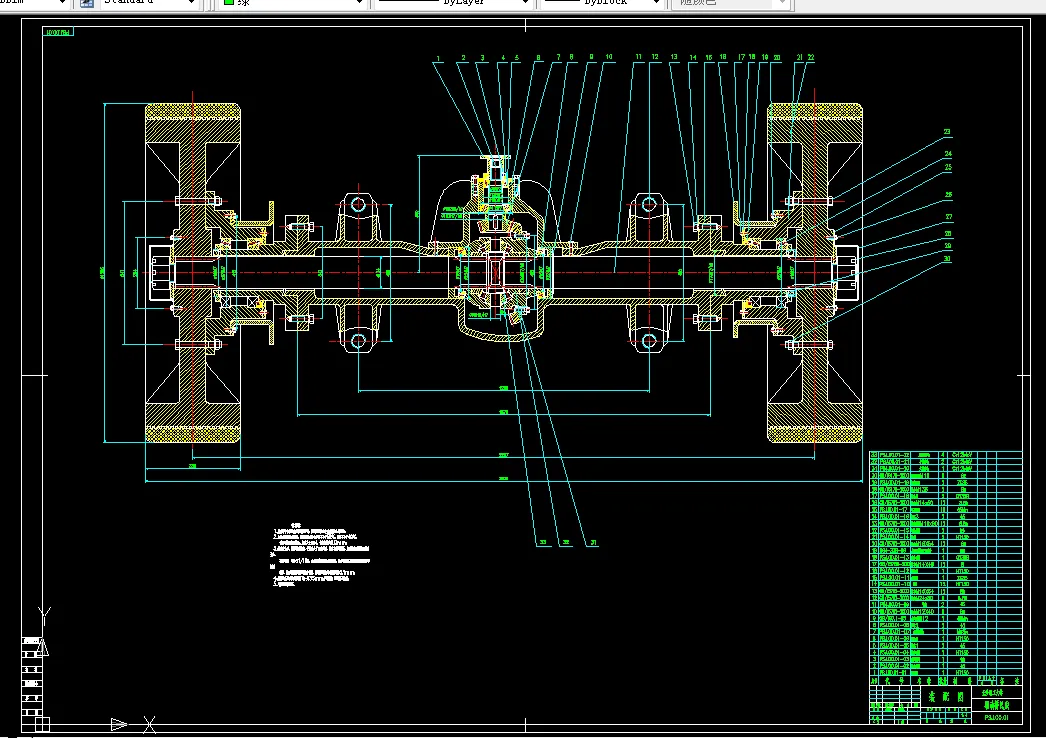This screenshot has width=1046, height=738.
Task: Select part balloon number 23
Action: [x=946, y=131]
